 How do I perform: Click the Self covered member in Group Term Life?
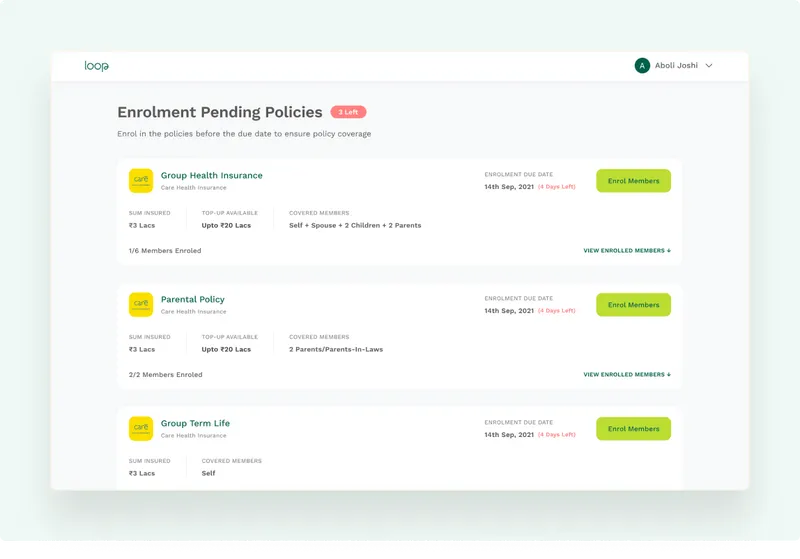pyautogui.click(x=208, y=473)
